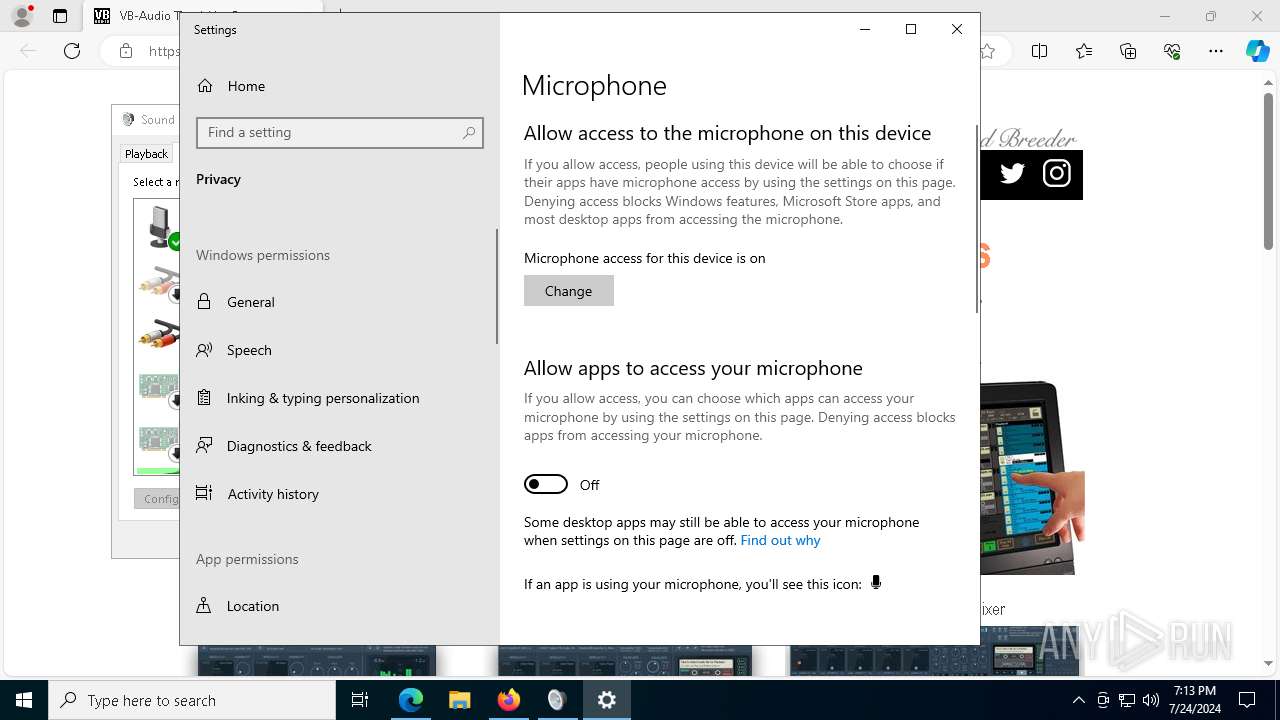
Task: Click the Diagnostics & feedback icon
Action: pos(204,445)
